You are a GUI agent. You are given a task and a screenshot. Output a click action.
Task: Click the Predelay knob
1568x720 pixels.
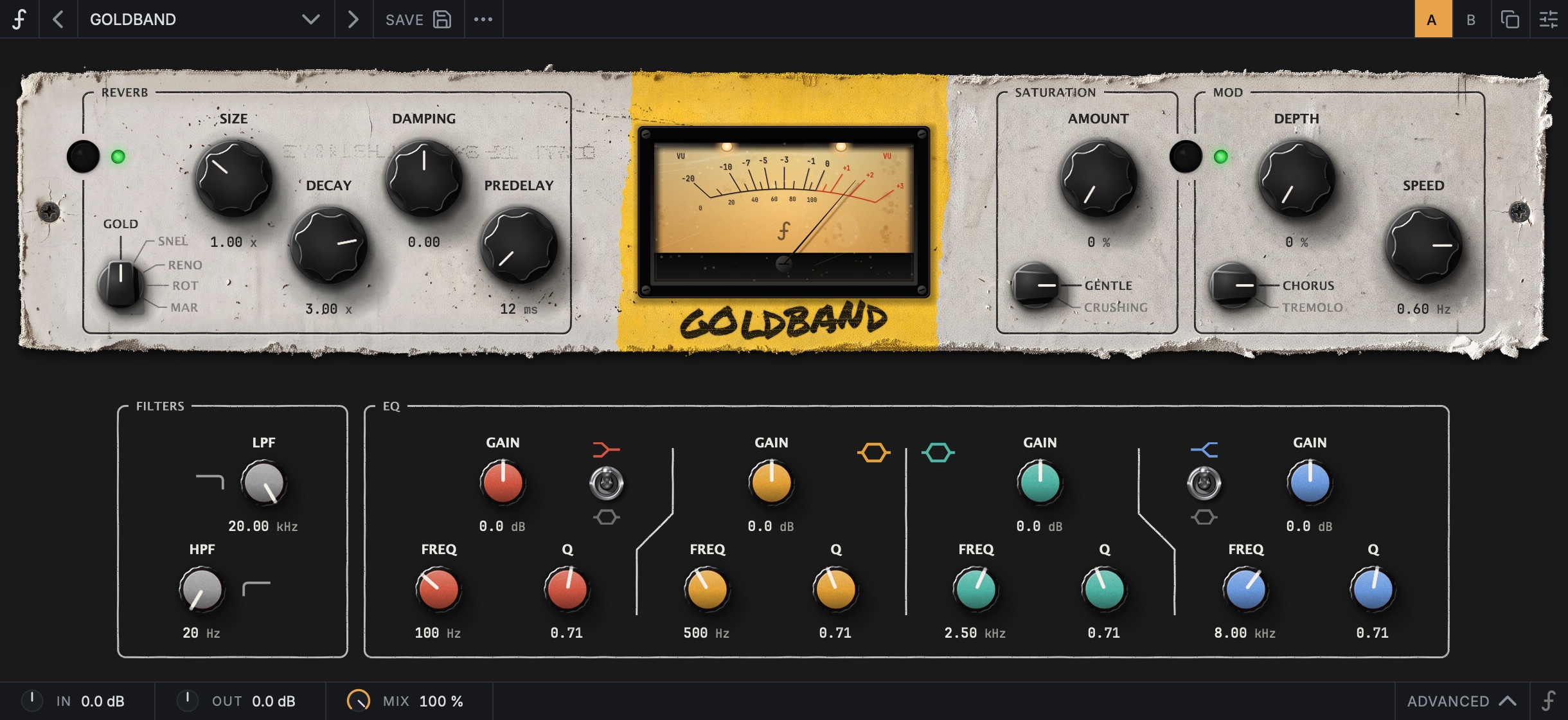click(519, 245)
